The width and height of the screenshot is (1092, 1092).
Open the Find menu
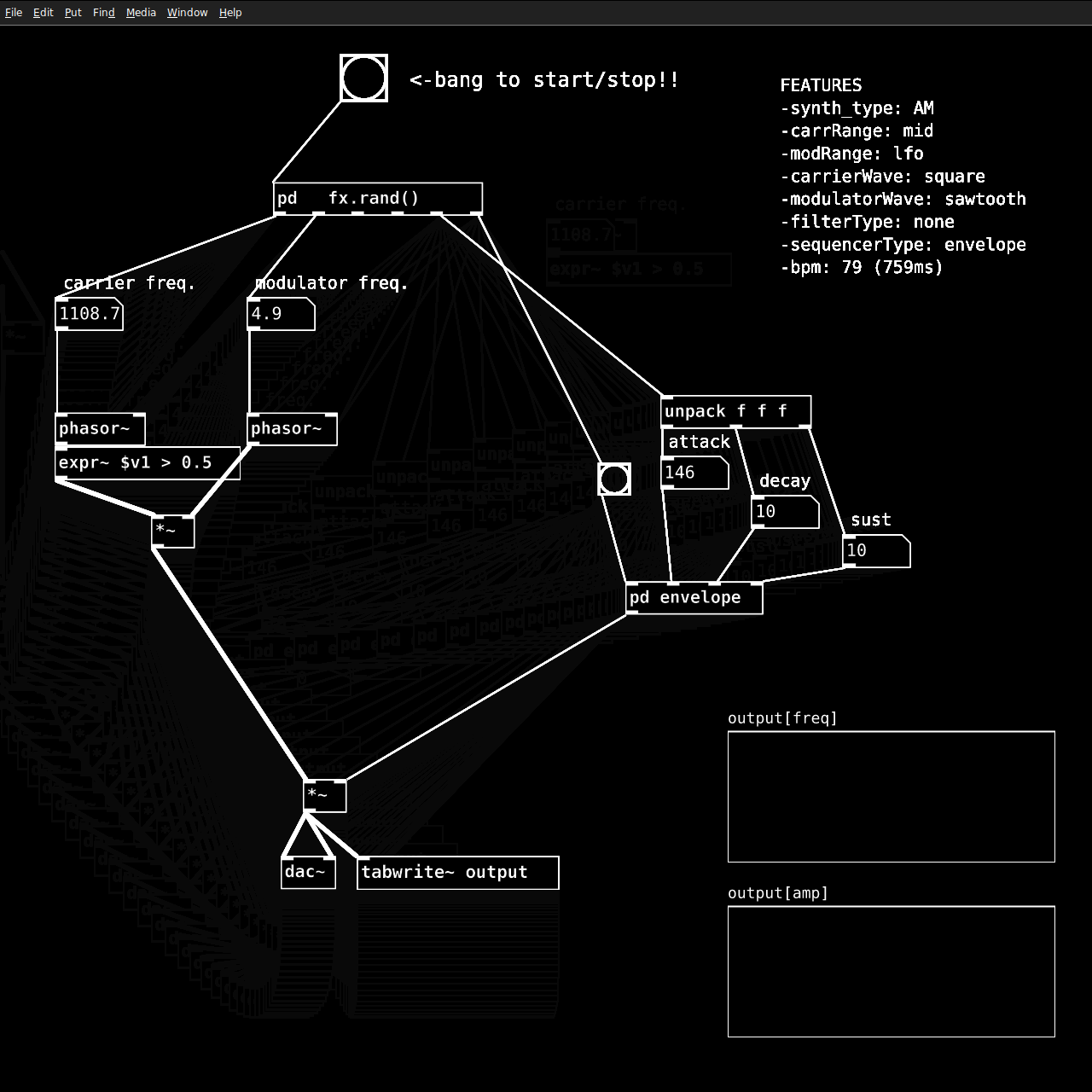pos(104,13)
